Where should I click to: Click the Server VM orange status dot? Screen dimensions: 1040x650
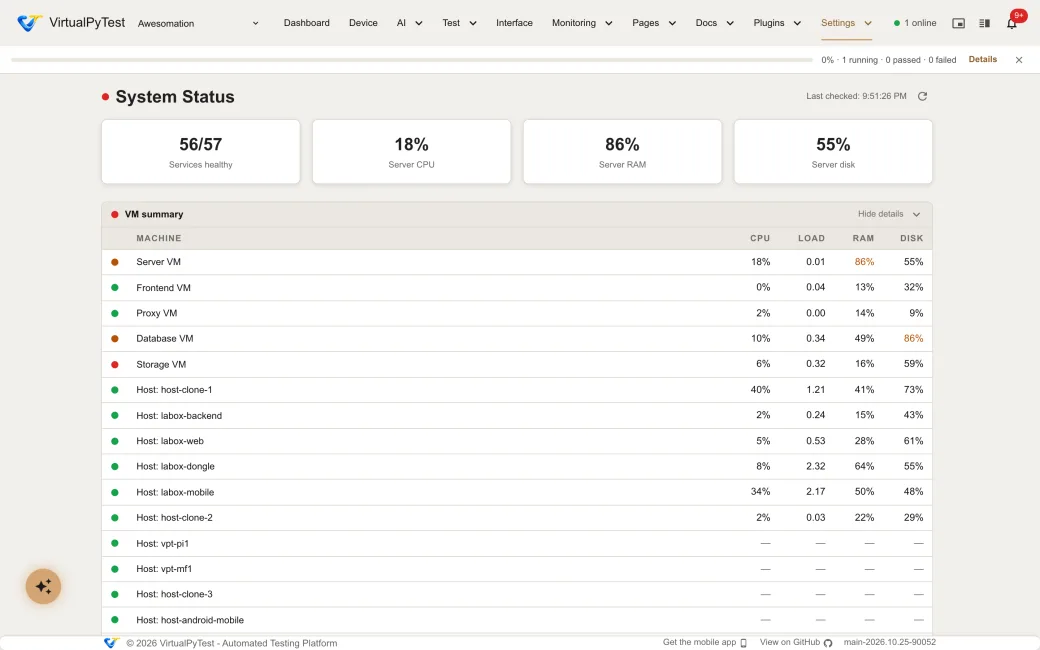pyautogui.click(x=115, y=262)
